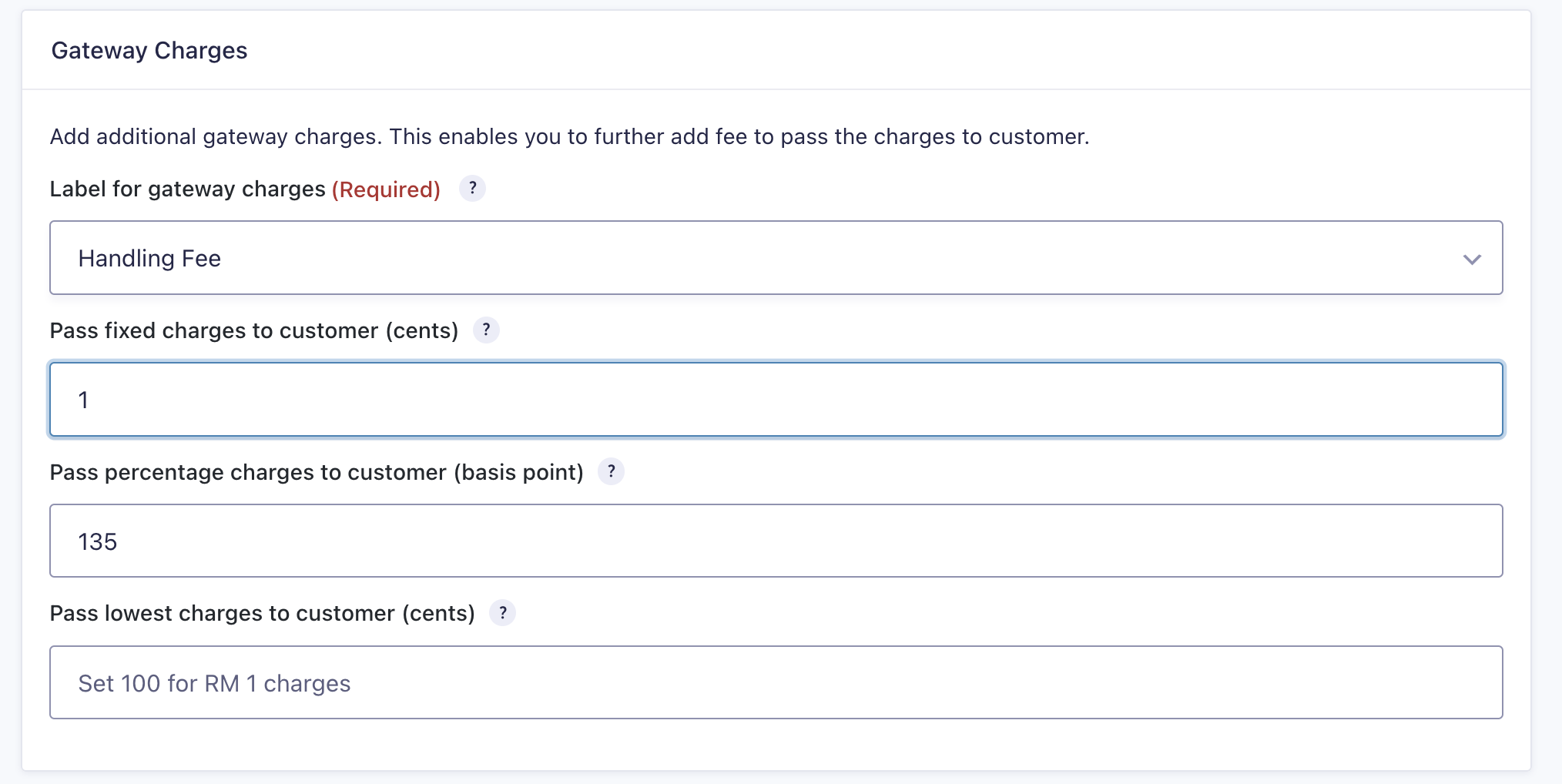Click the 'Label for gateway charges' label
1562x784 pixels.
(188, 189)
